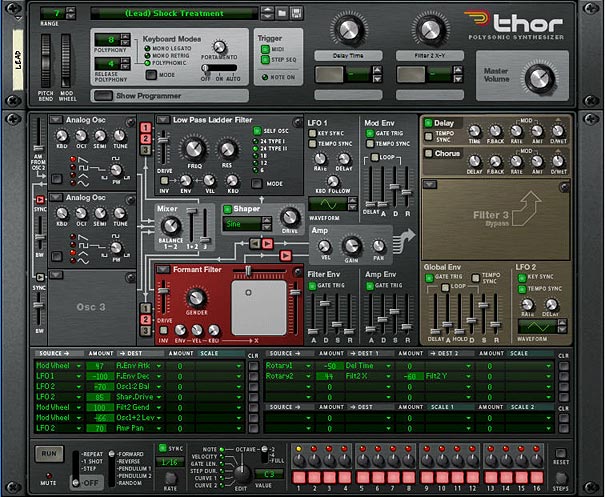Open the Filter 3 slot dropdown arrow
605x497 pixels.
pyautogui.click(x=429, y=184)
